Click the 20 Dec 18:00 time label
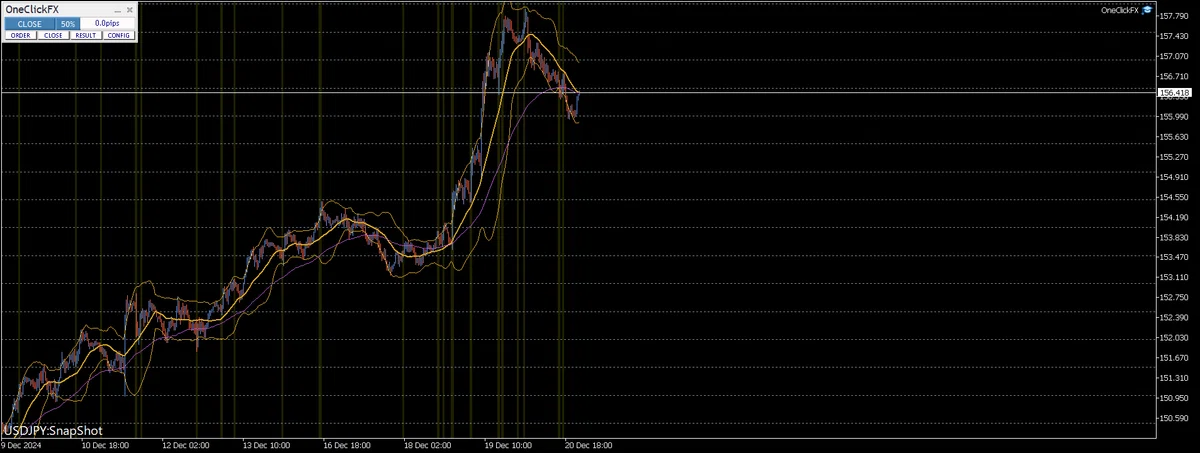This screenshot has height=453, width=1200. click(x=589, y=446)
